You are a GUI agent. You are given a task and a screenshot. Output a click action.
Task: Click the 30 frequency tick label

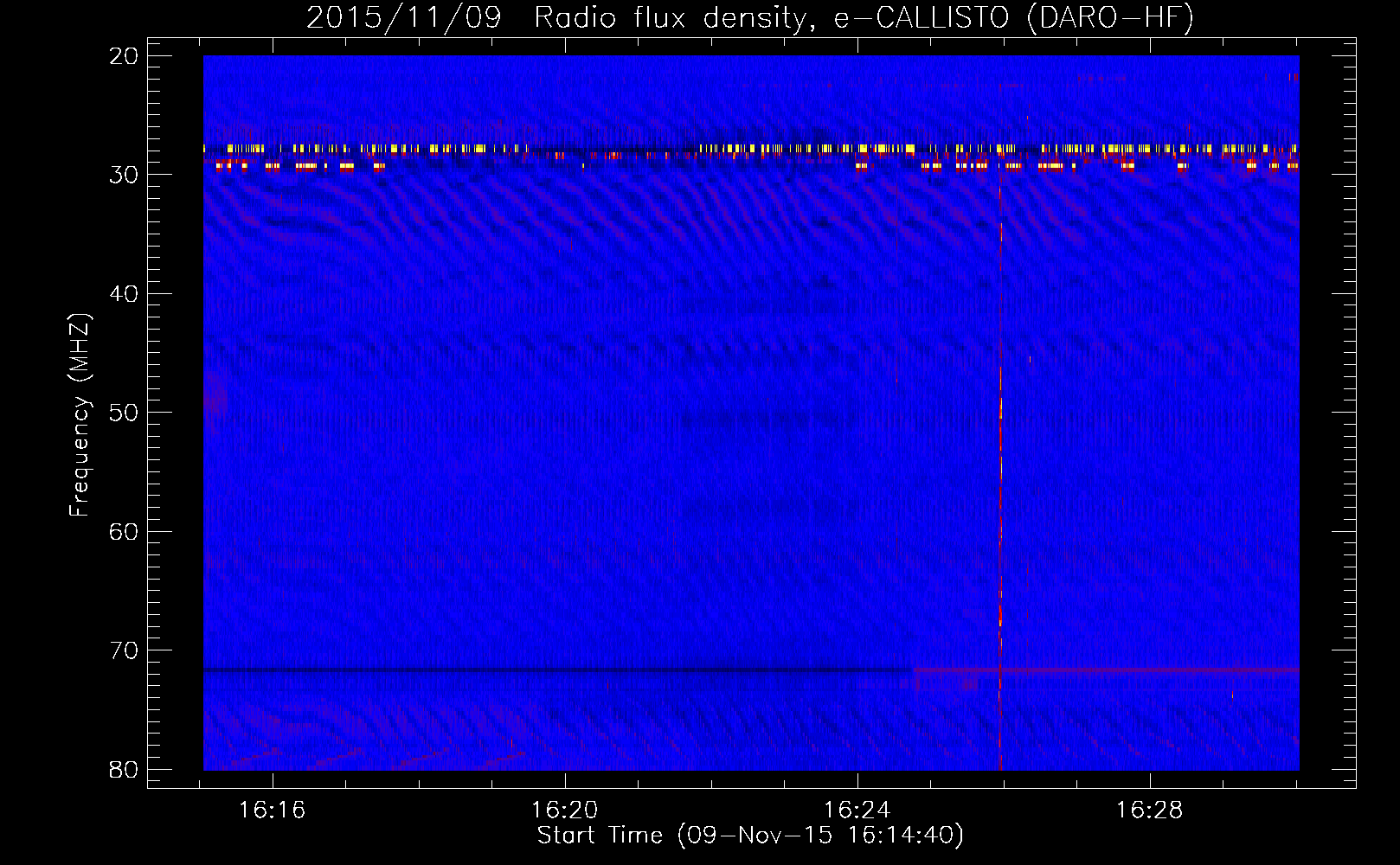click(x=125, y=175)
